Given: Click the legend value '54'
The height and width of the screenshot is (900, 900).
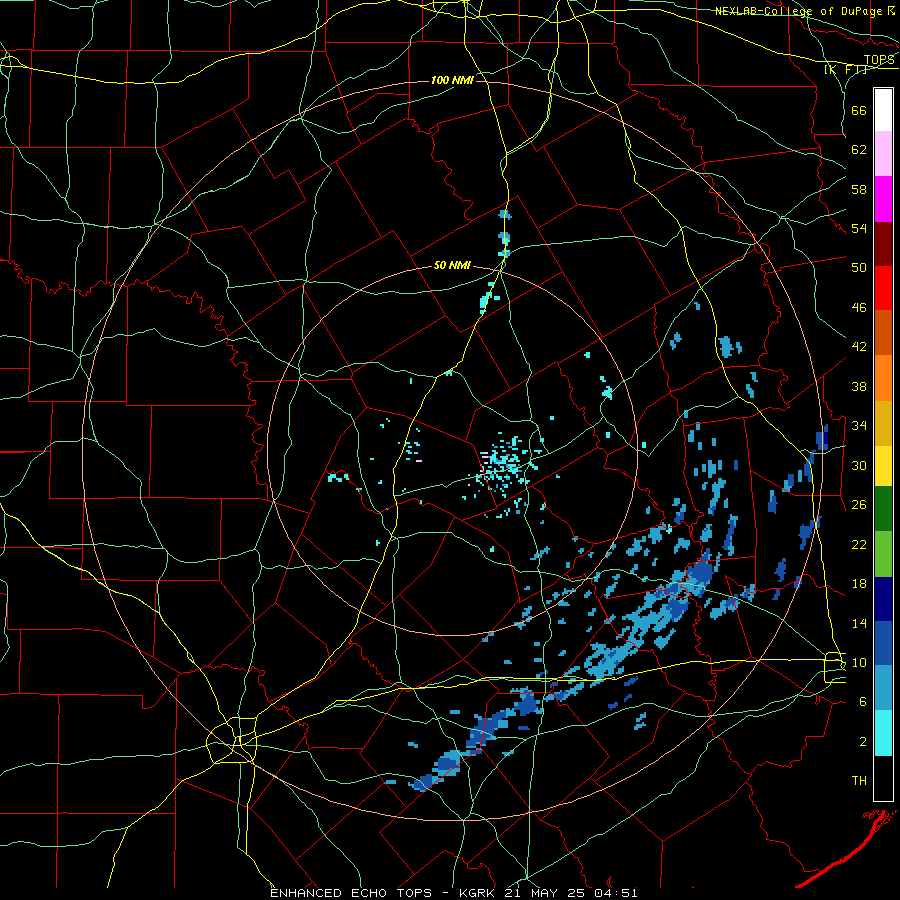Looking at the screenshot, I should pos(859,228).
